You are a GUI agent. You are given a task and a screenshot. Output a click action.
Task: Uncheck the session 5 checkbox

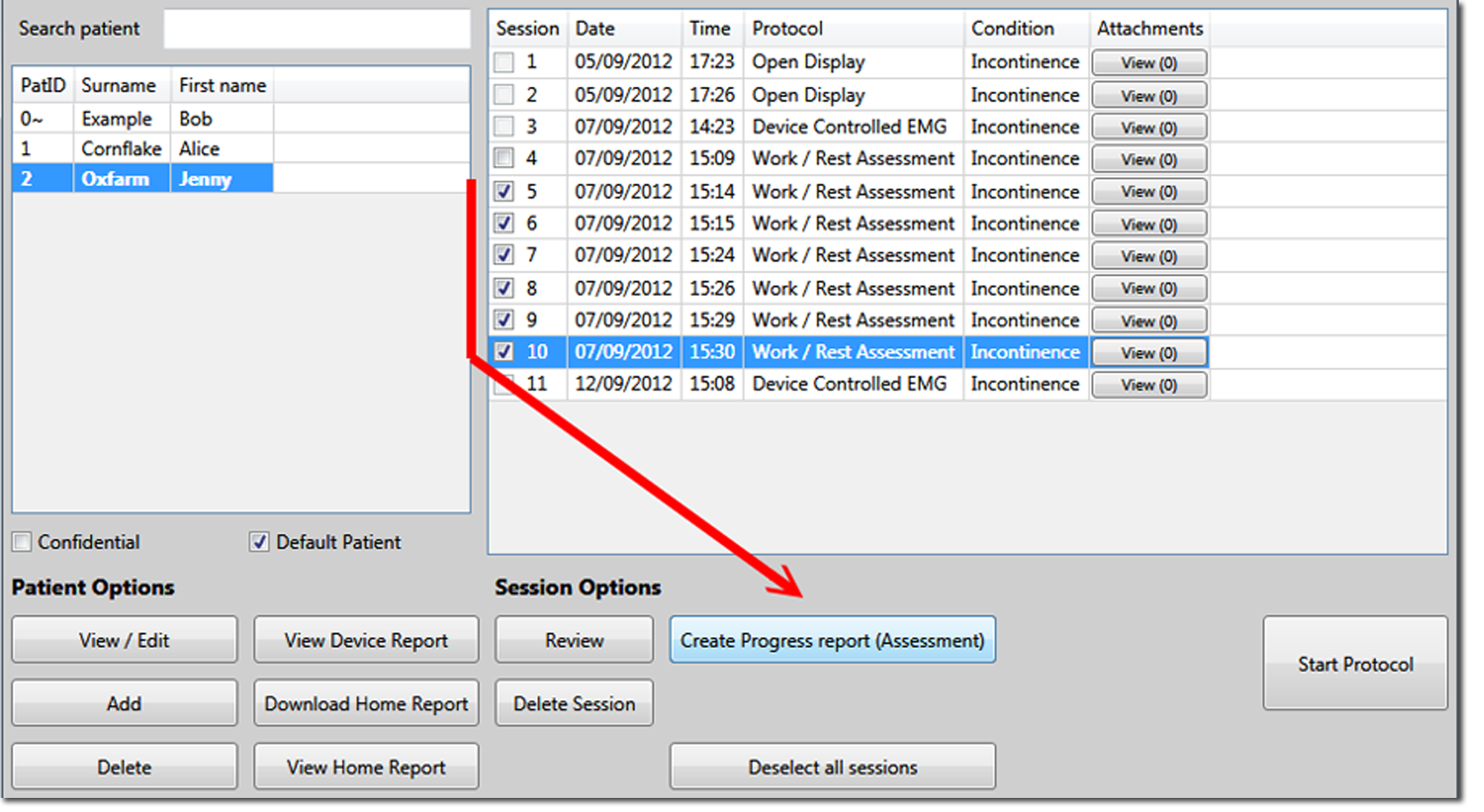(505, 191)
